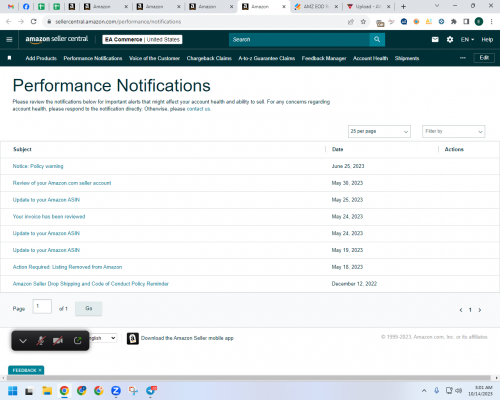This screenshot has height=400, width=500.
Task: Click the search magnifier button
Action: tap(377, 40)
